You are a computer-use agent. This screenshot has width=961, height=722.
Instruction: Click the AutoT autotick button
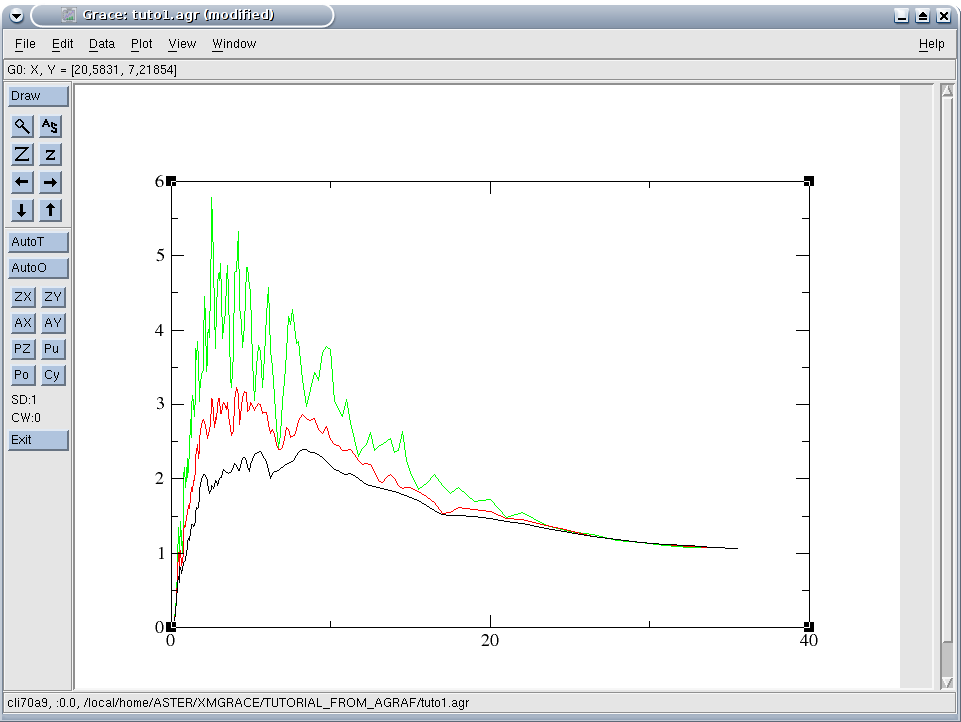(x=38, y=242)
